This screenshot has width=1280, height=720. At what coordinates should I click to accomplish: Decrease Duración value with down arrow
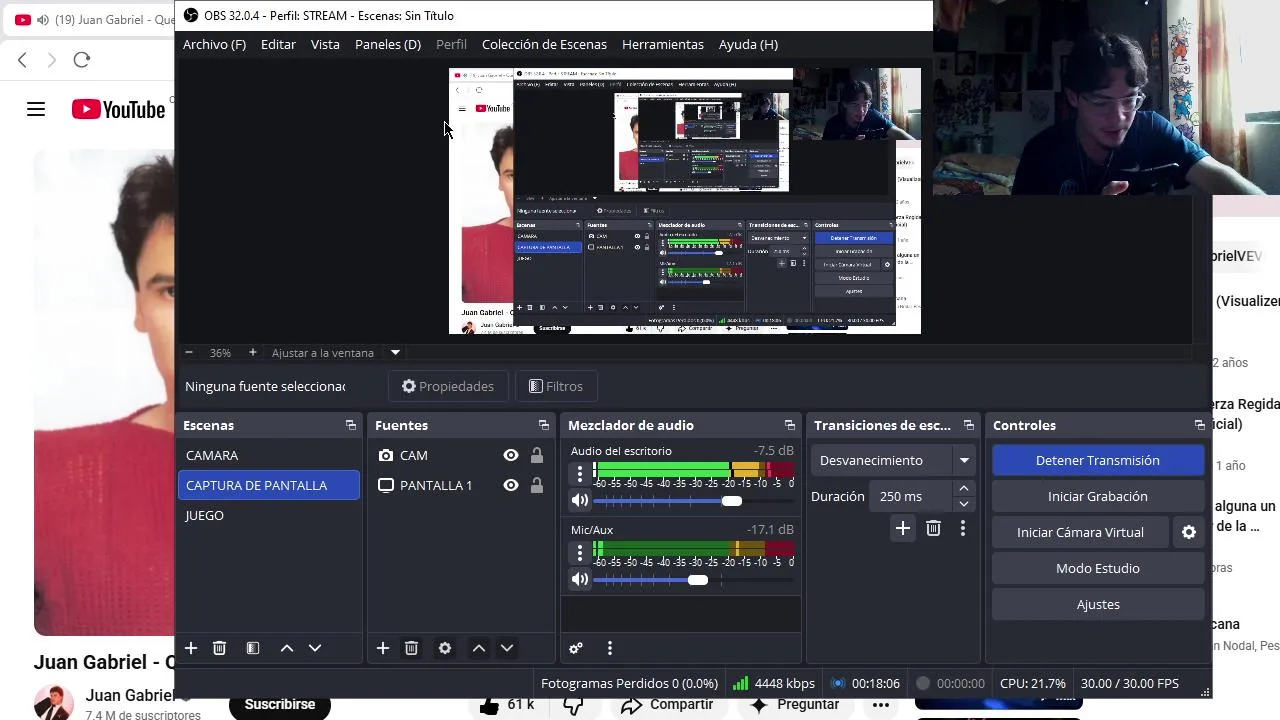(x=964, y=504)
